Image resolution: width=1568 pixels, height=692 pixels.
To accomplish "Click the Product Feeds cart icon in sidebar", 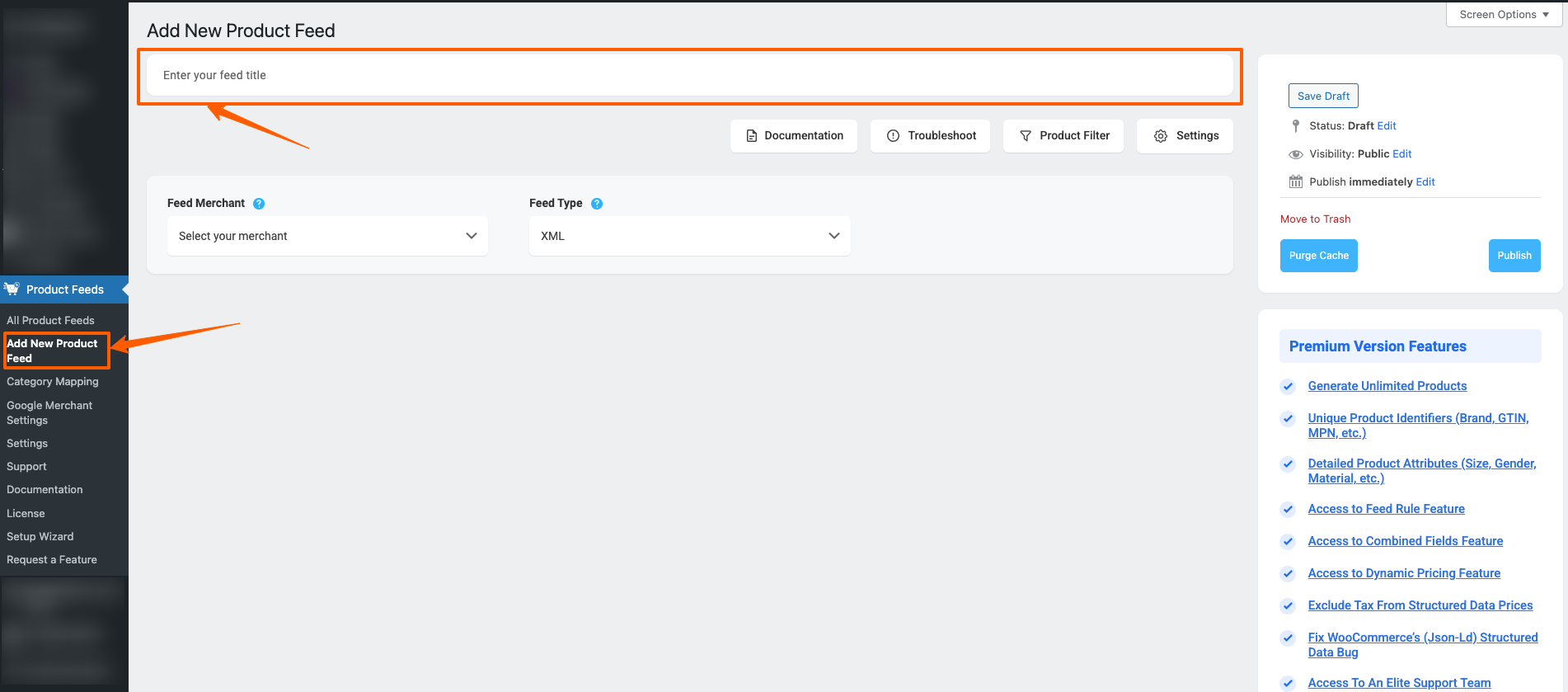I will point(12,290).
